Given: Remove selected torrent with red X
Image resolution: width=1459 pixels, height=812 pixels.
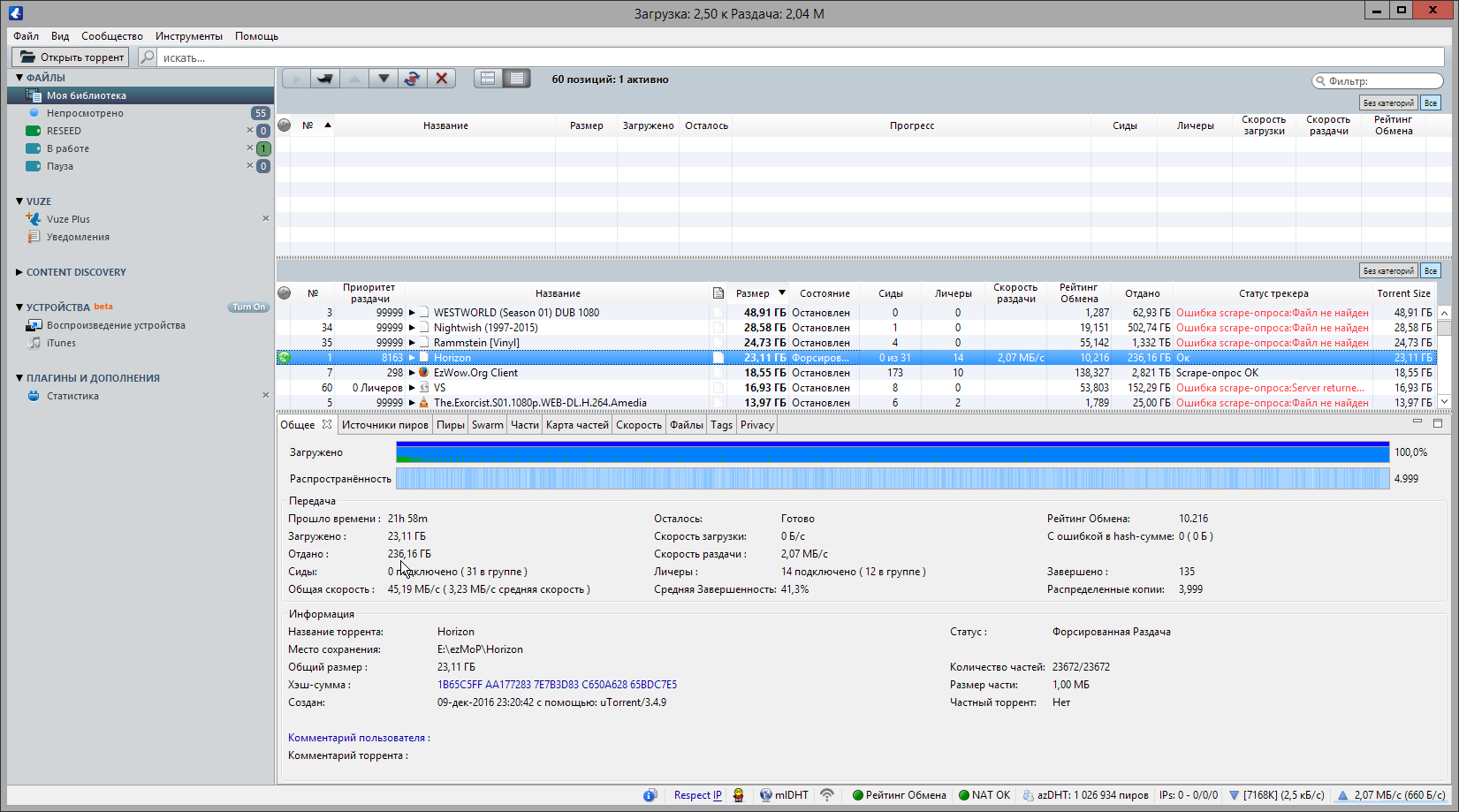Looking at the screenshot, I should click(x=442, y=79).
